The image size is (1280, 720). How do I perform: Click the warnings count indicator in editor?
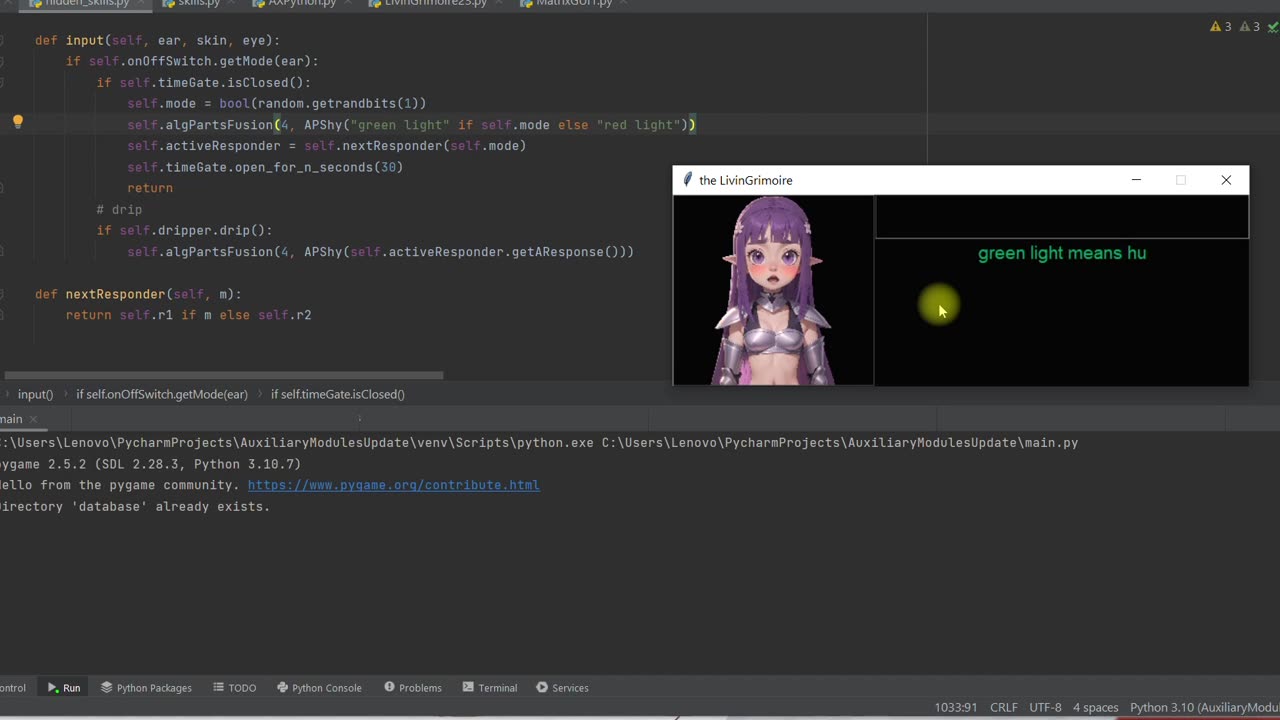[1221, 27]
